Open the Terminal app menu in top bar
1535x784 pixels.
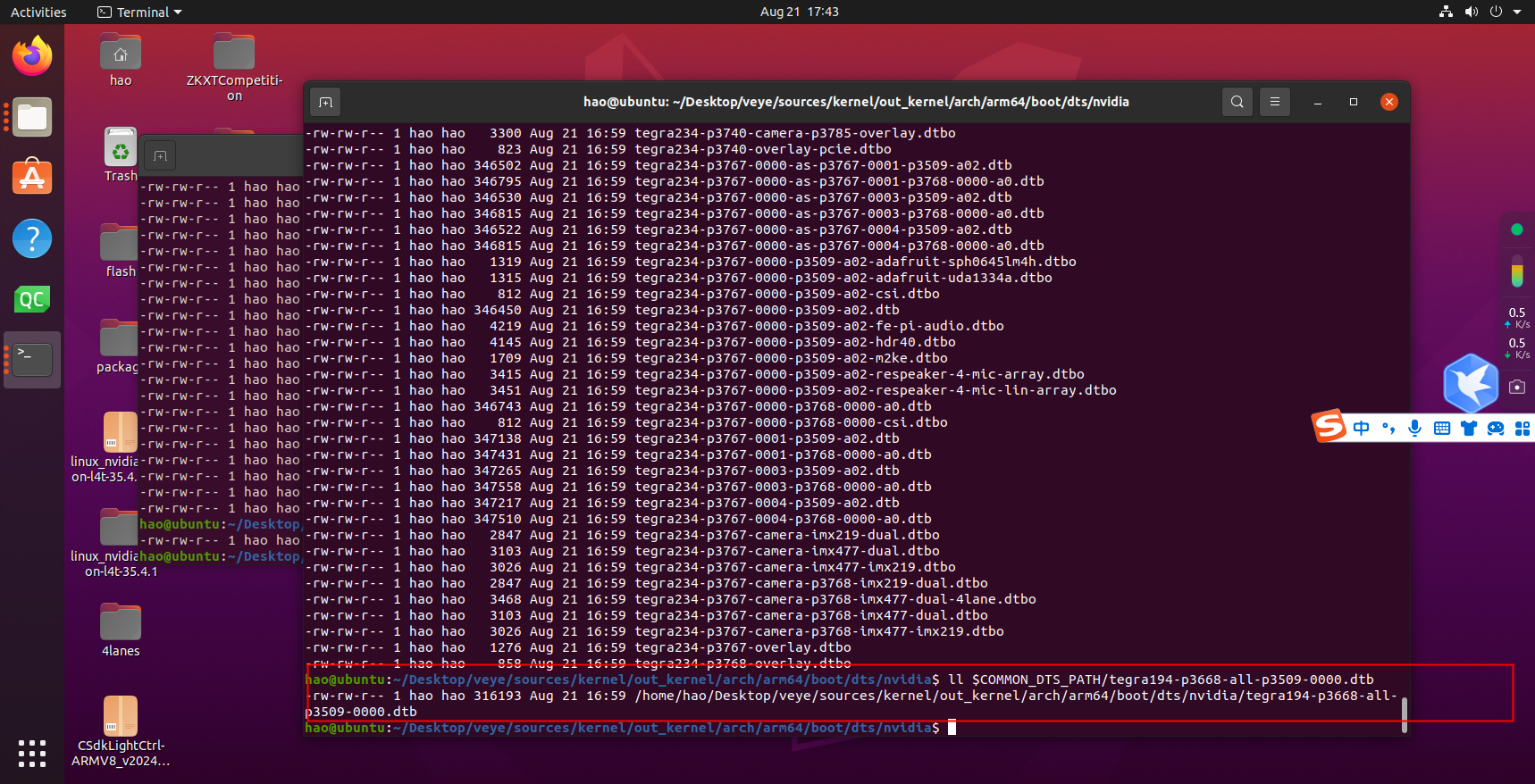139,12
